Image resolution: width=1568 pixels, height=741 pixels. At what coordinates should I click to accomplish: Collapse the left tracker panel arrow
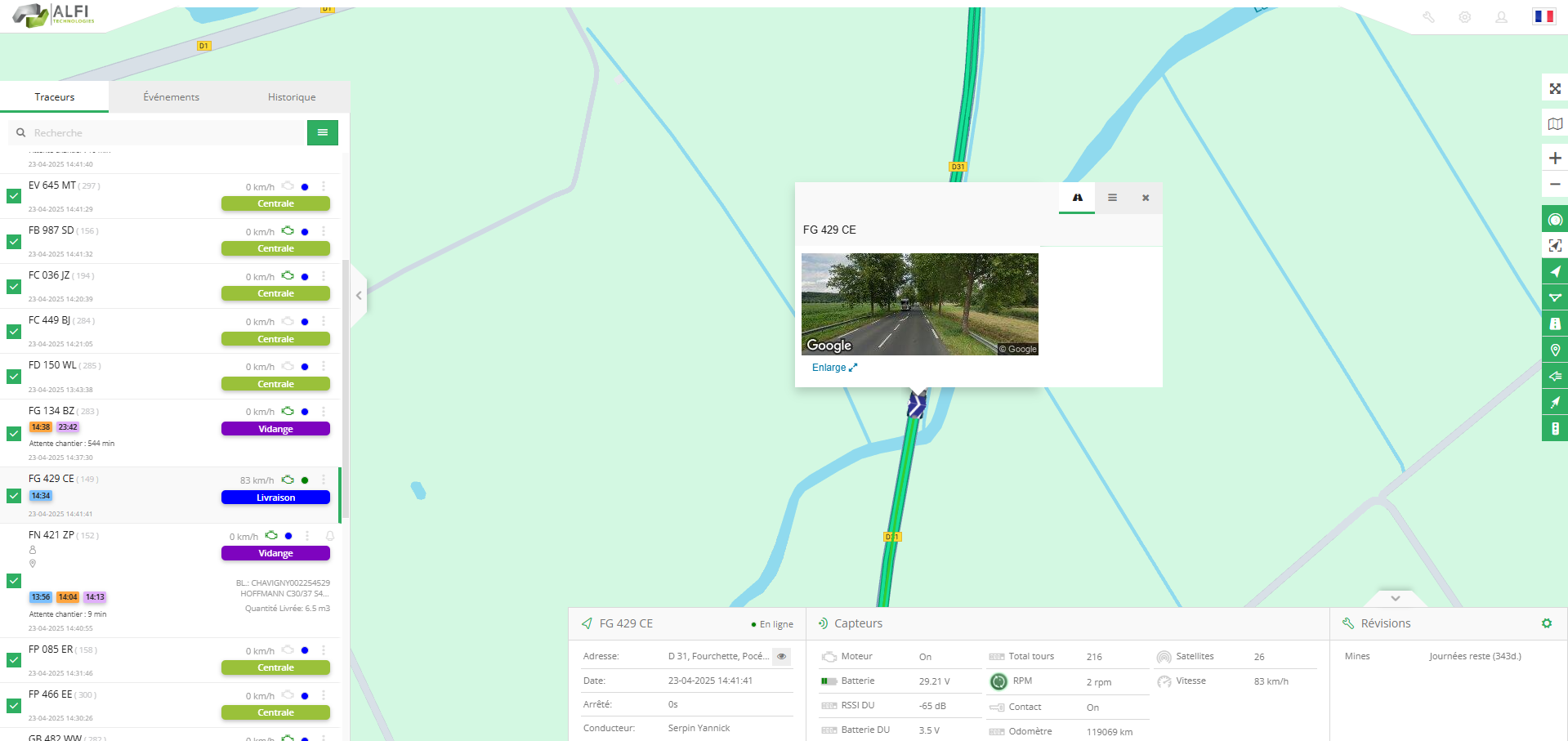[x=359, y=296]
